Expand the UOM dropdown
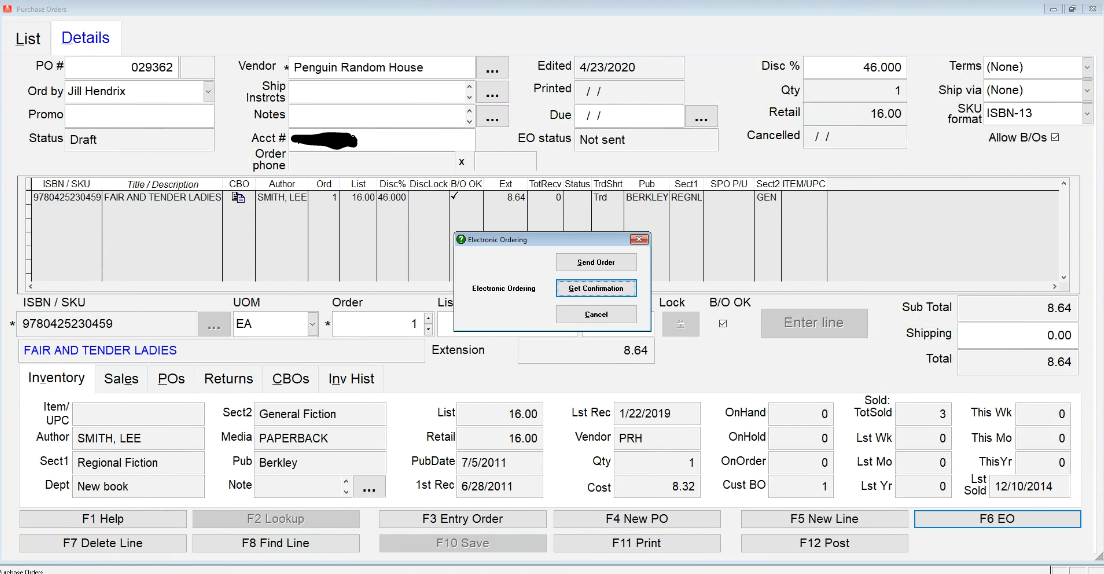This screenshot has width=1104, height=574. click(313, 325)
